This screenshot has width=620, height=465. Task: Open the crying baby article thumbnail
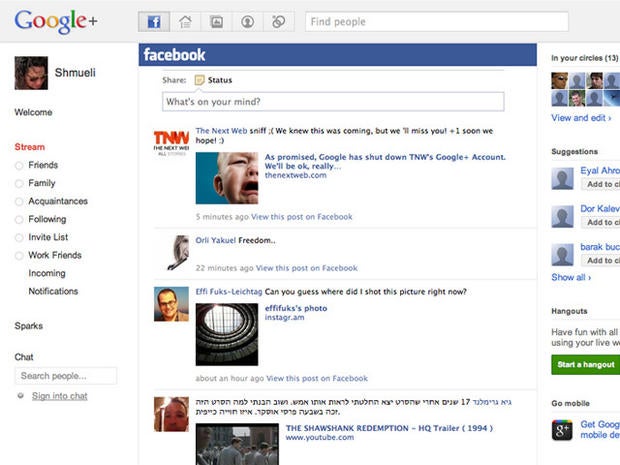(x=227, y=178)
